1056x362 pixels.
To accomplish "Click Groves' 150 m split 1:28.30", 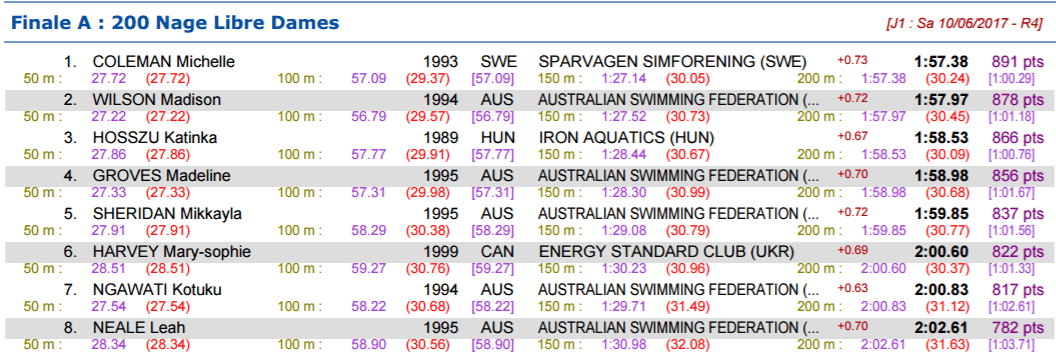I will [x=624, y=192].
